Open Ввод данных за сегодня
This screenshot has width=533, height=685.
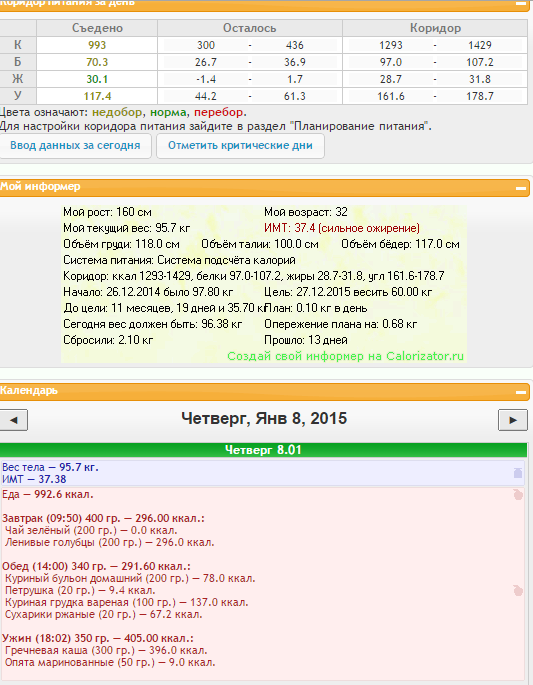(x=75, y=145)
